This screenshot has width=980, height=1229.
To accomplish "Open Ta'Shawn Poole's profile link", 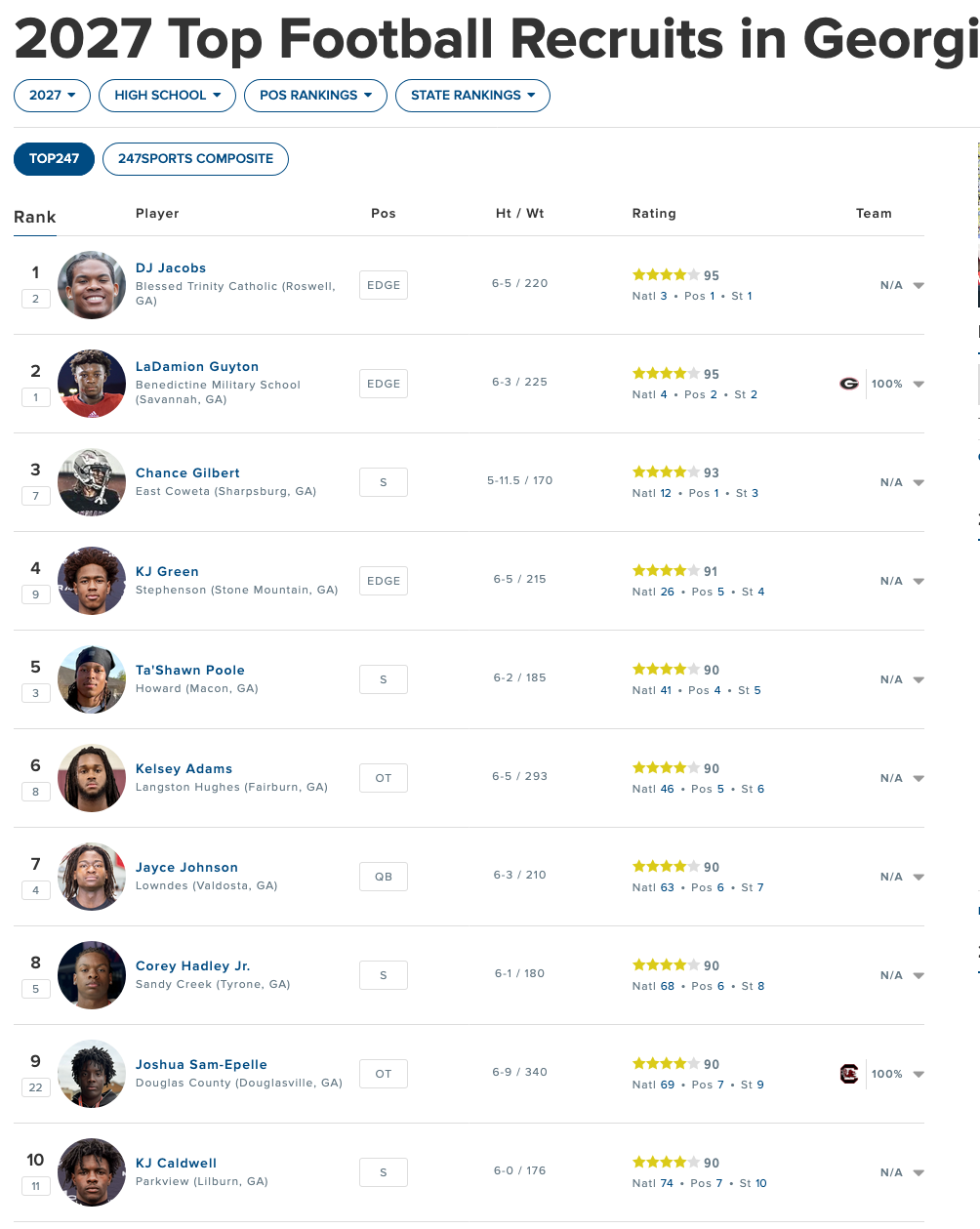I will [190, 671].
